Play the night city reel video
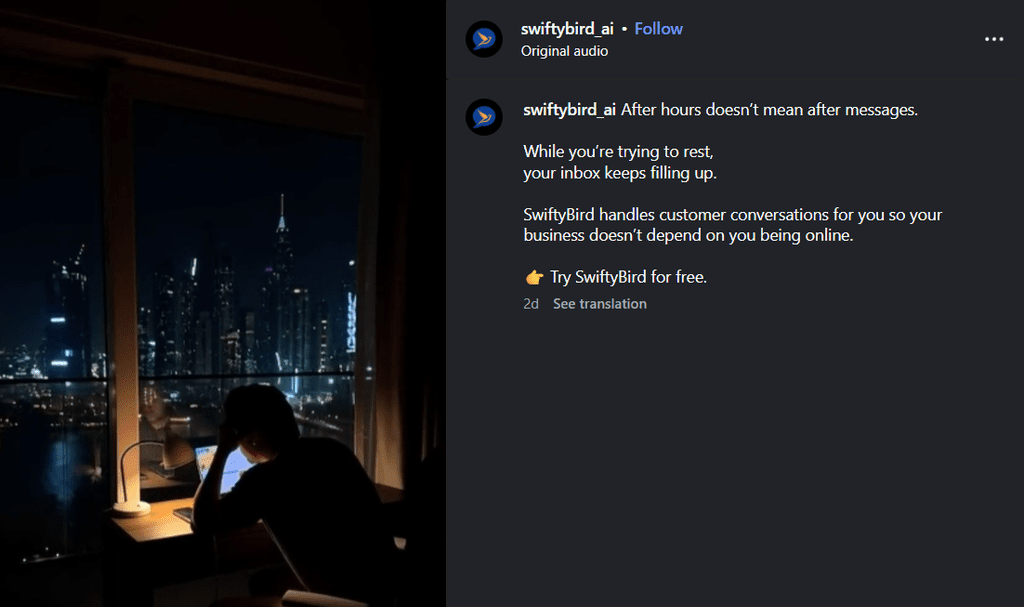 point(223,303)
